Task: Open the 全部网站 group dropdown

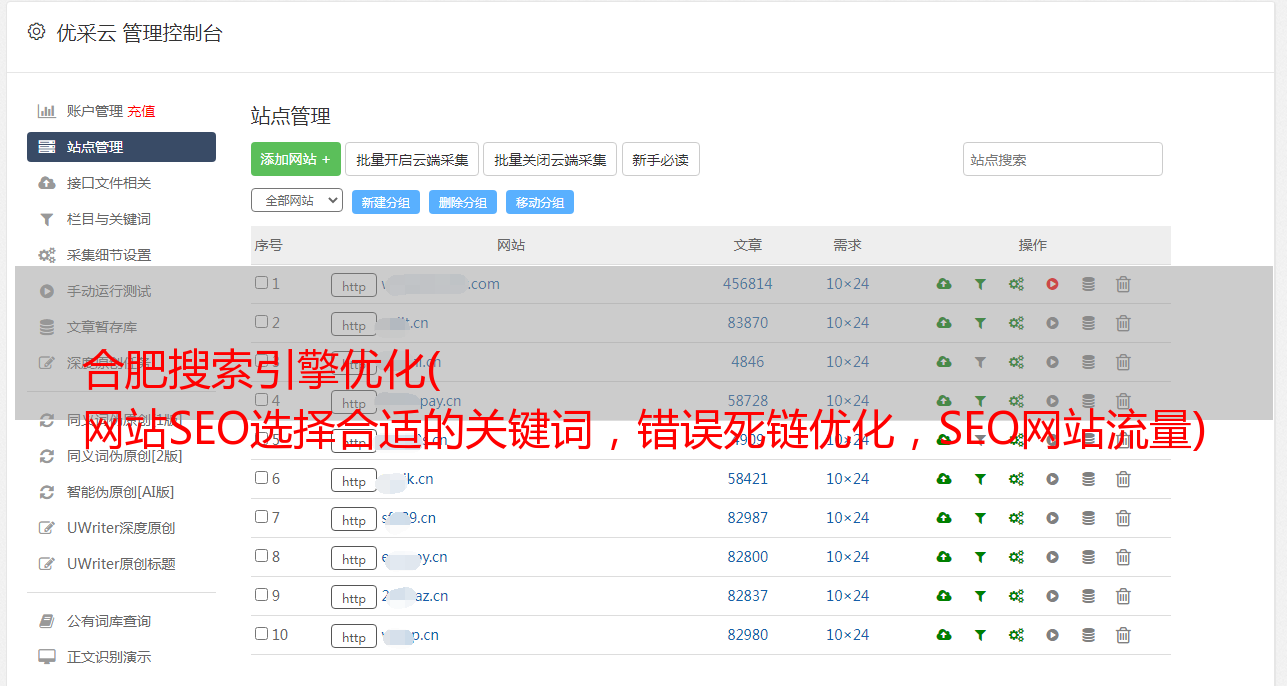Action: pos(296,201)
